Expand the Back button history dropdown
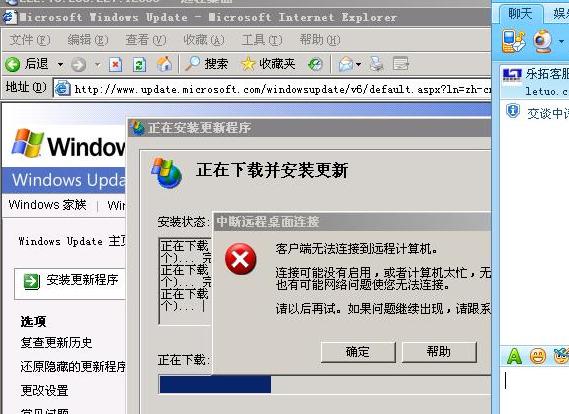The width and height of the screenshot is (569, 414). (60, 65)
